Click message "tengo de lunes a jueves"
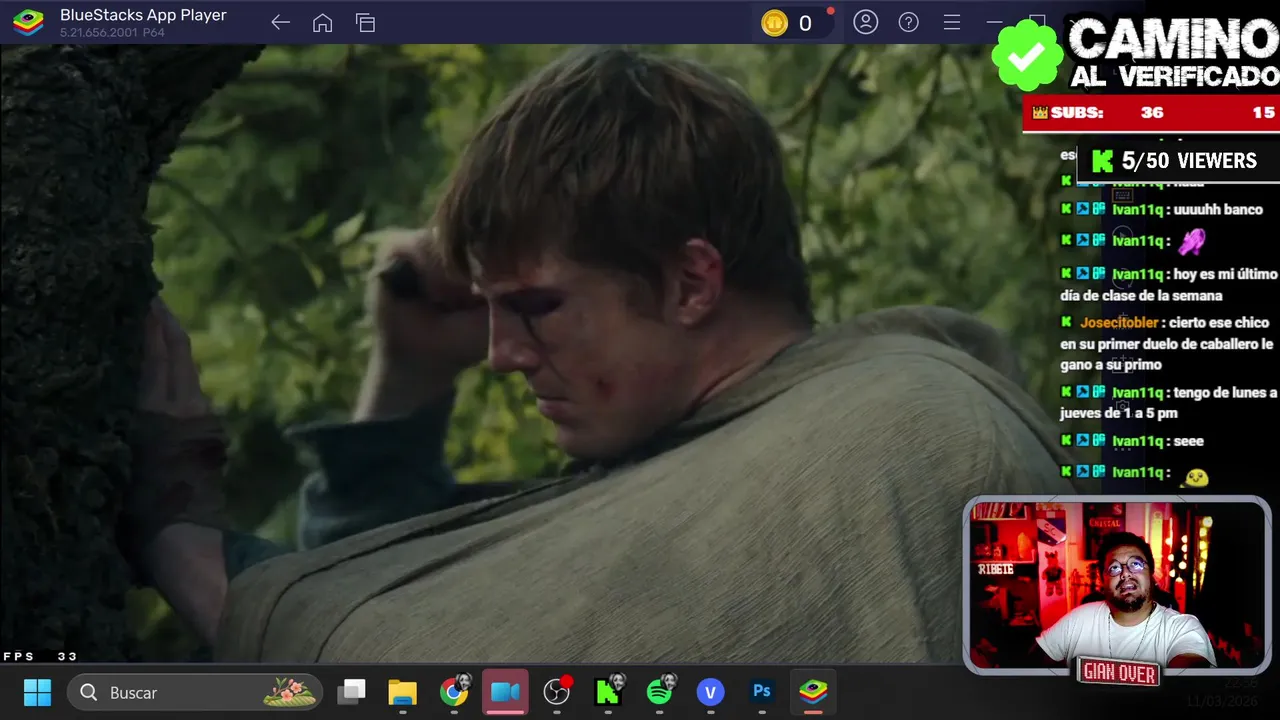The height and width of the screenshot is (720, 1280). tap(1169, 403)
